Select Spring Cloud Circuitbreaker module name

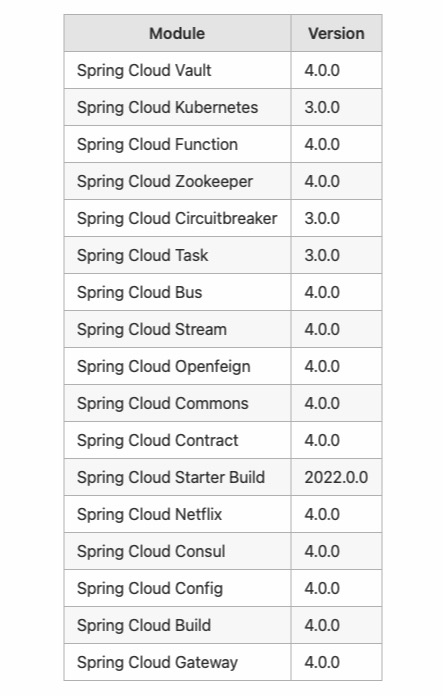coord(178,218)
